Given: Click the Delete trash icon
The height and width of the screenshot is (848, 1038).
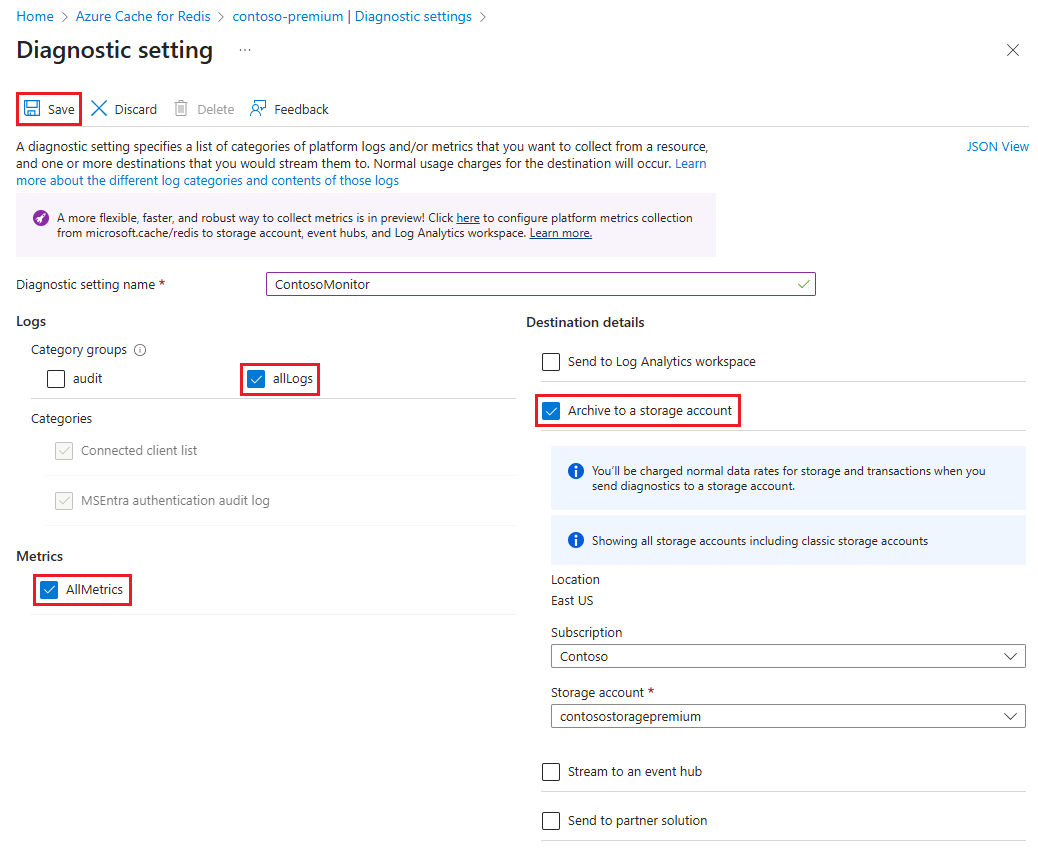Looking at the screenshot, I should click(181, 108).
